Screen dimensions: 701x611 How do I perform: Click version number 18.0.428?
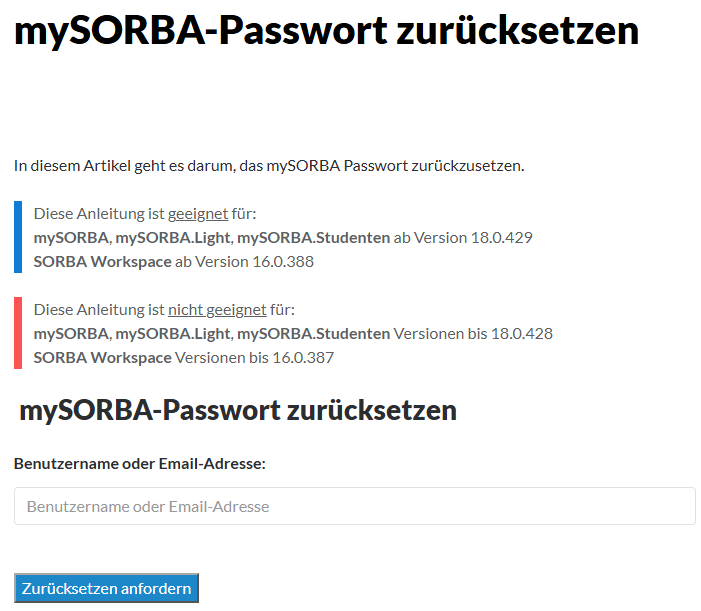pyautogui.click(x=522, y=334)
